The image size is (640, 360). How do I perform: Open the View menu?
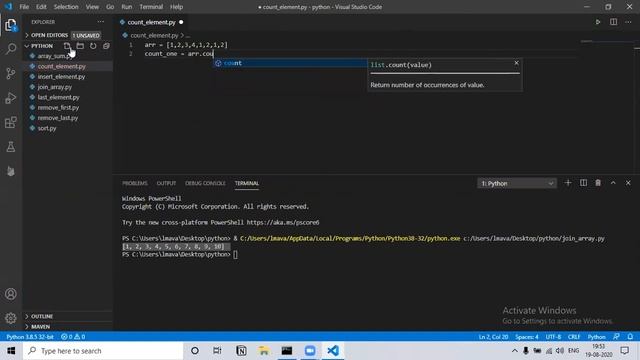point(92,7)
